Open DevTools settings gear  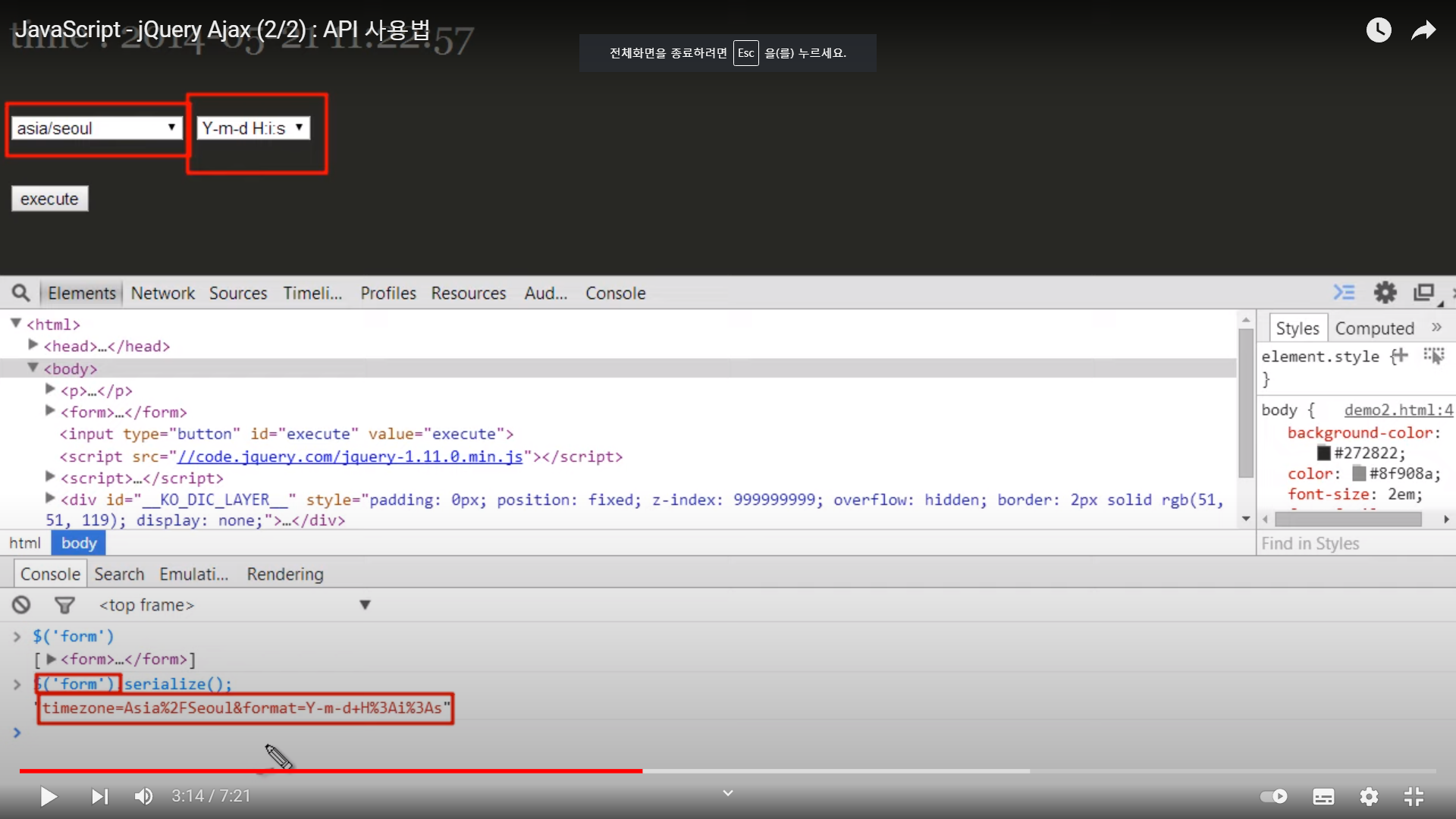tap(1385, 293)
